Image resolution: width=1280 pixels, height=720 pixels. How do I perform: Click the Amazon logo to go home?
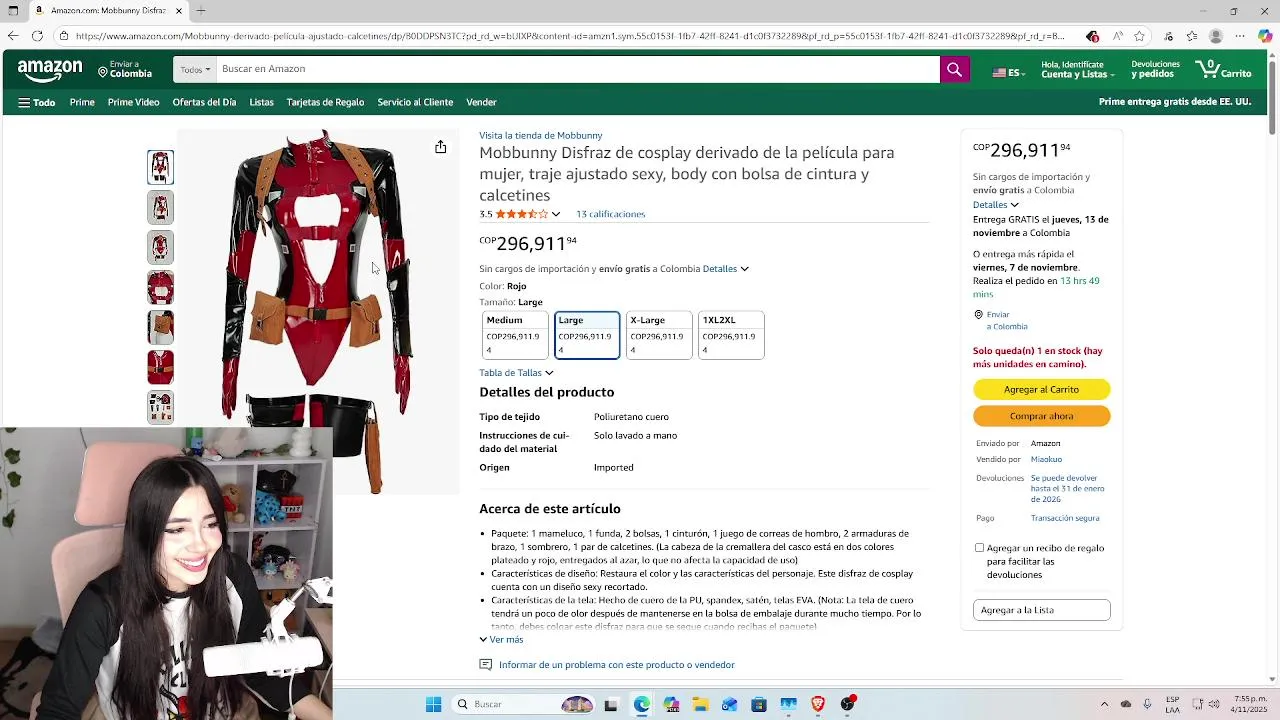[x=50, y=70]
